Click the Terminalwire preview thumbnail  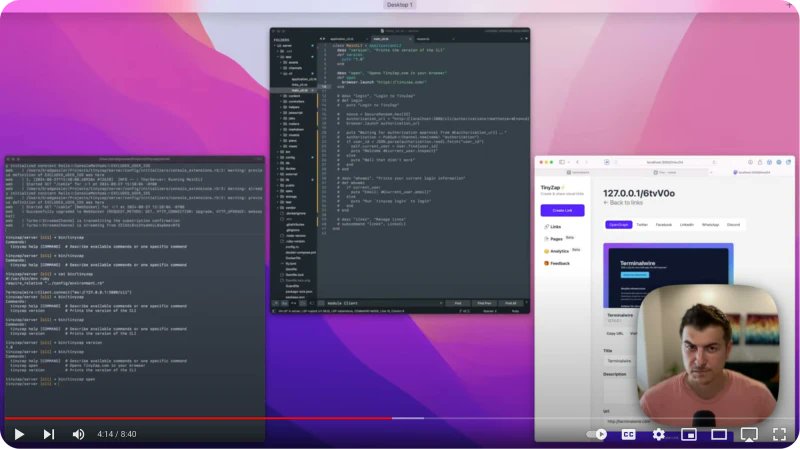(x=668, y=276)
